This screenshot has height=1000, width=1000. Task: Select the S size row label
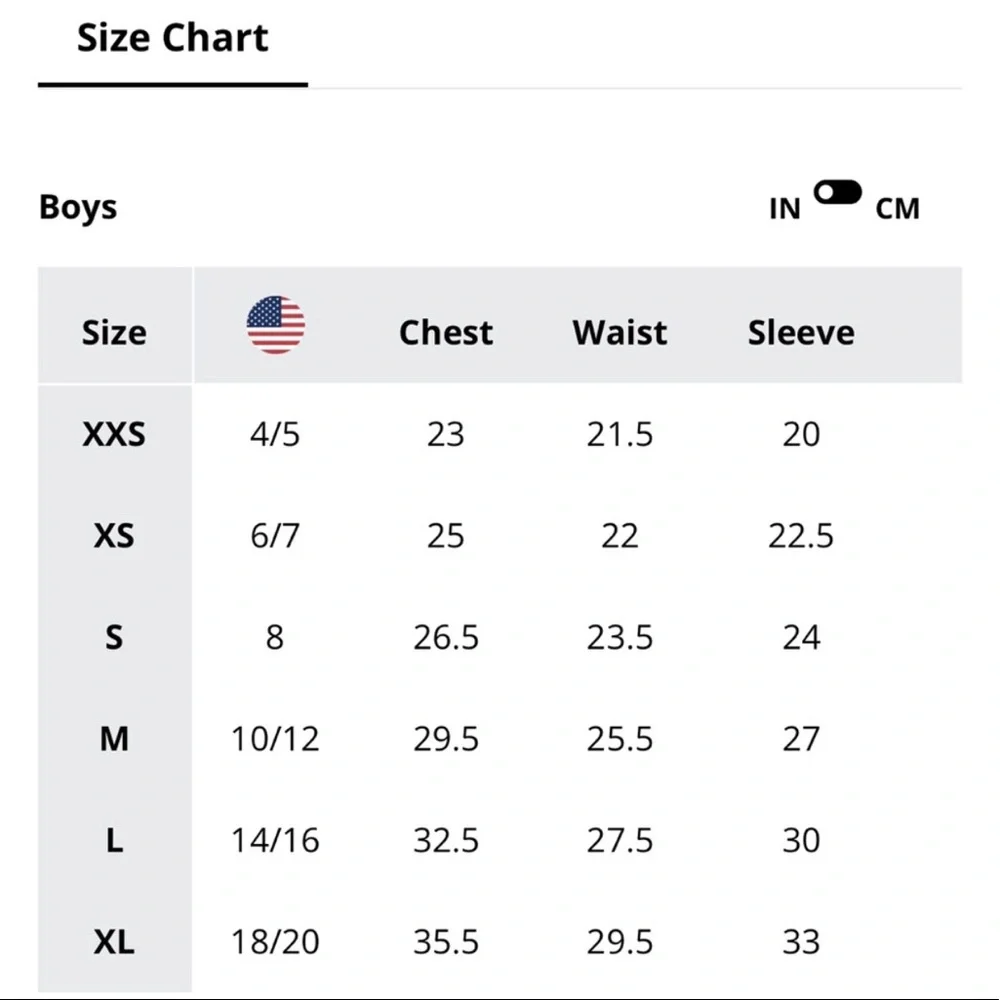(x=114, y=637)
